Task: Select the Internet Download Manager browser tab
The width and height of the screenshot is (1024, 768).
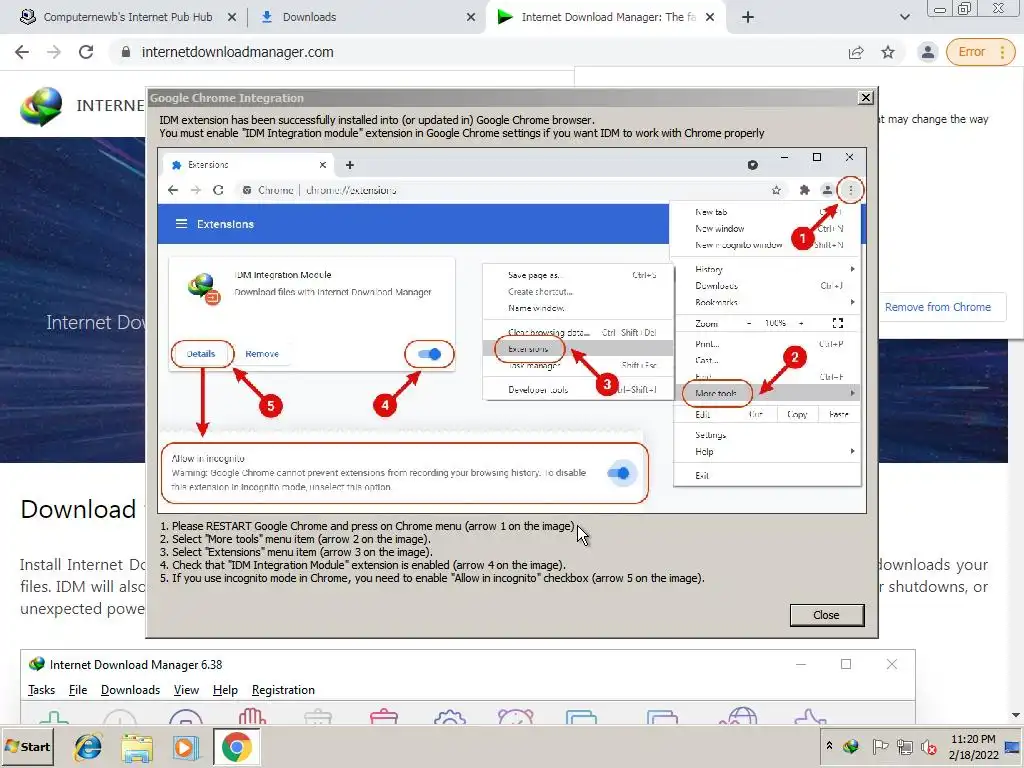Action: [x=607, y=17]
